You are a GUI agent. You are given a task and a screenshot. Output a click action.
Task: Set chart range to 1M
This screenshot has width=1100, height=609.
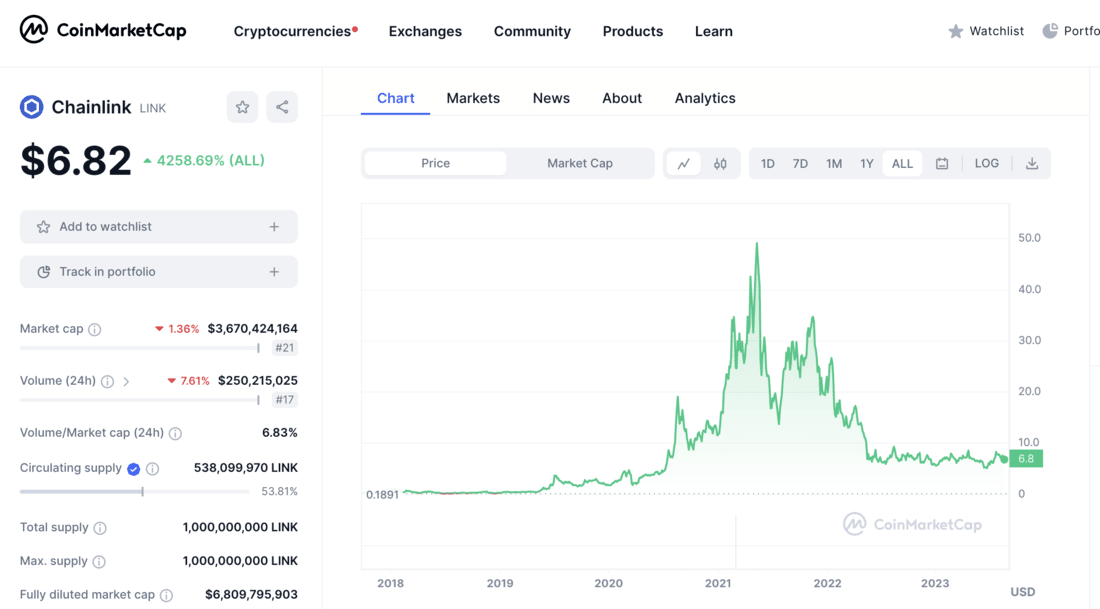(833, 163)
